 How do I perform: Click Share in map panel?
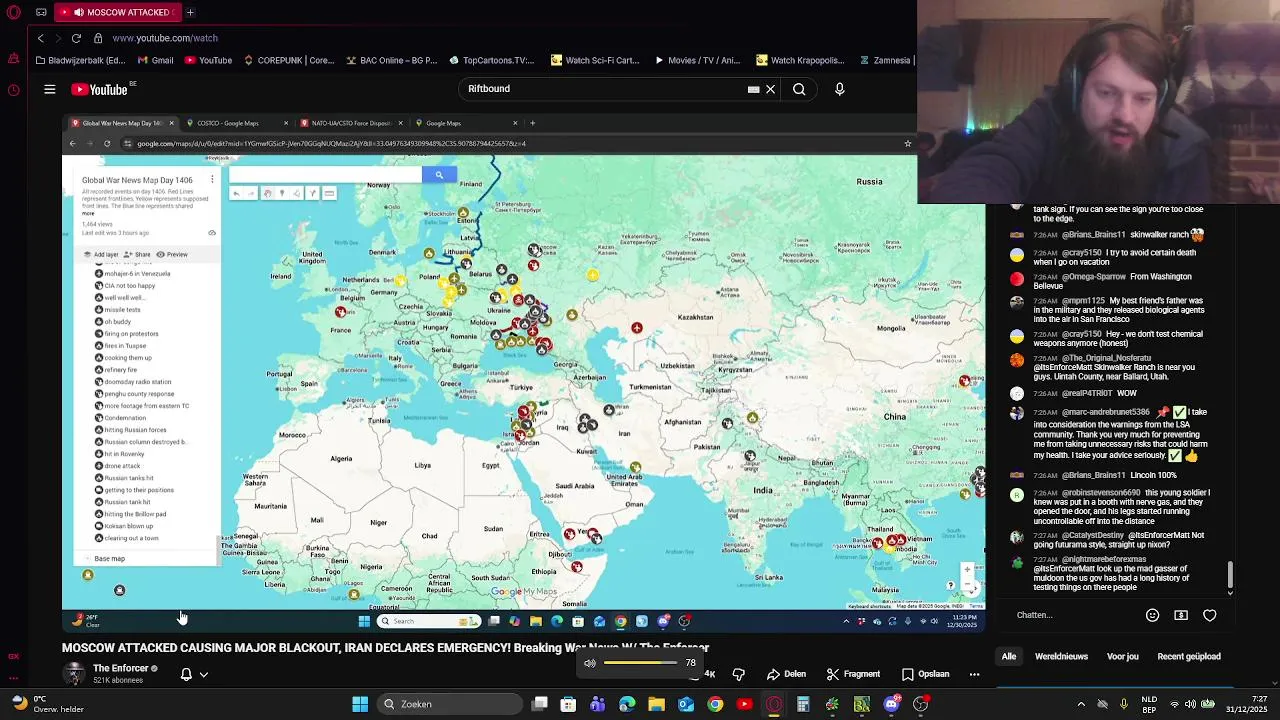pyautogui.click(x=137, y=254)
